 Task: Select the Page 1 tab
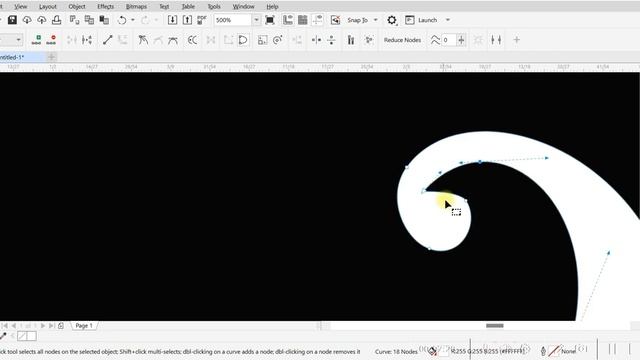(84, 326)
